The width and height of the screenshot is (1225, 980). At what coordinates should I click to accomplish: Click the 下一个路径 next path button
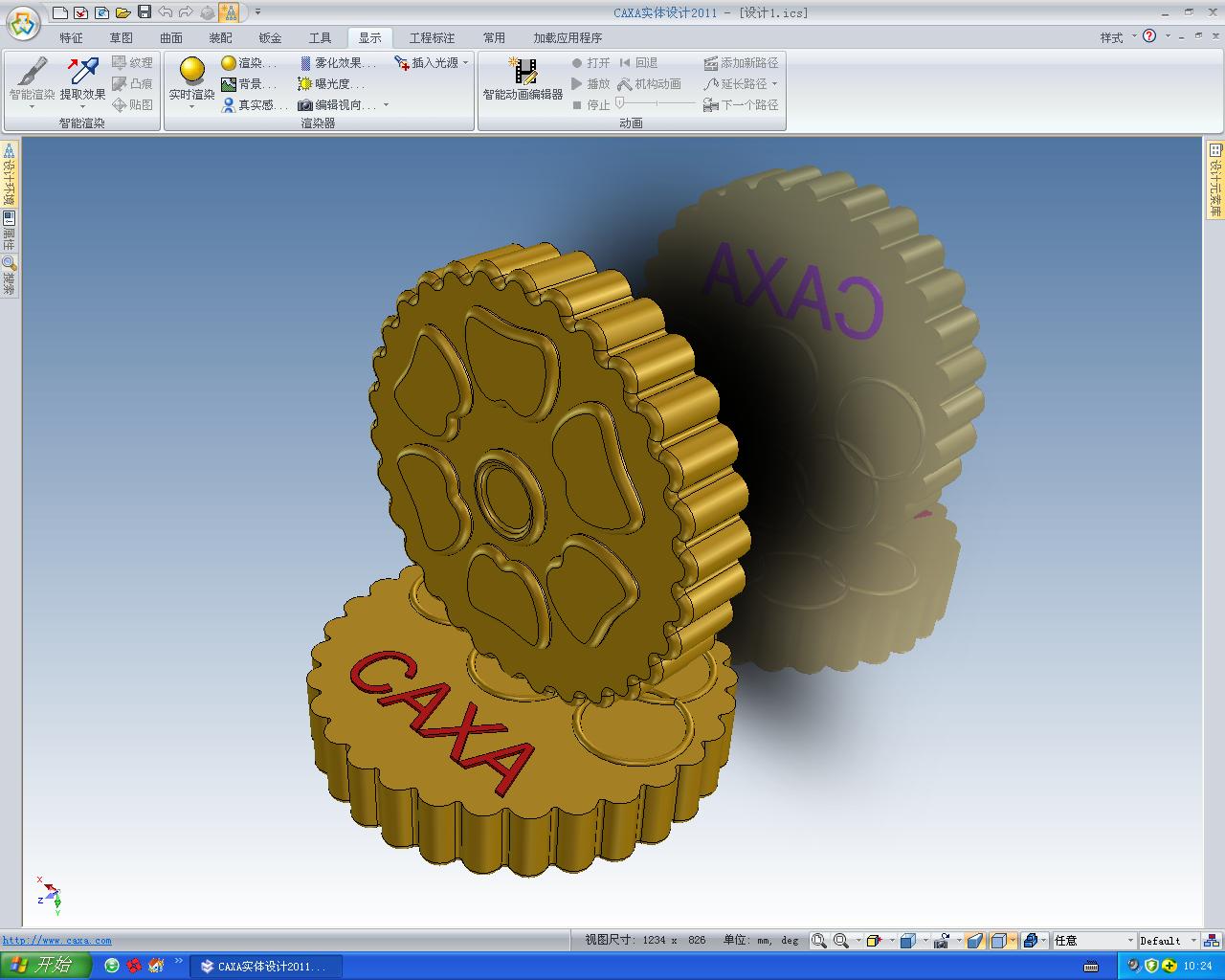(x=741, y=105)
